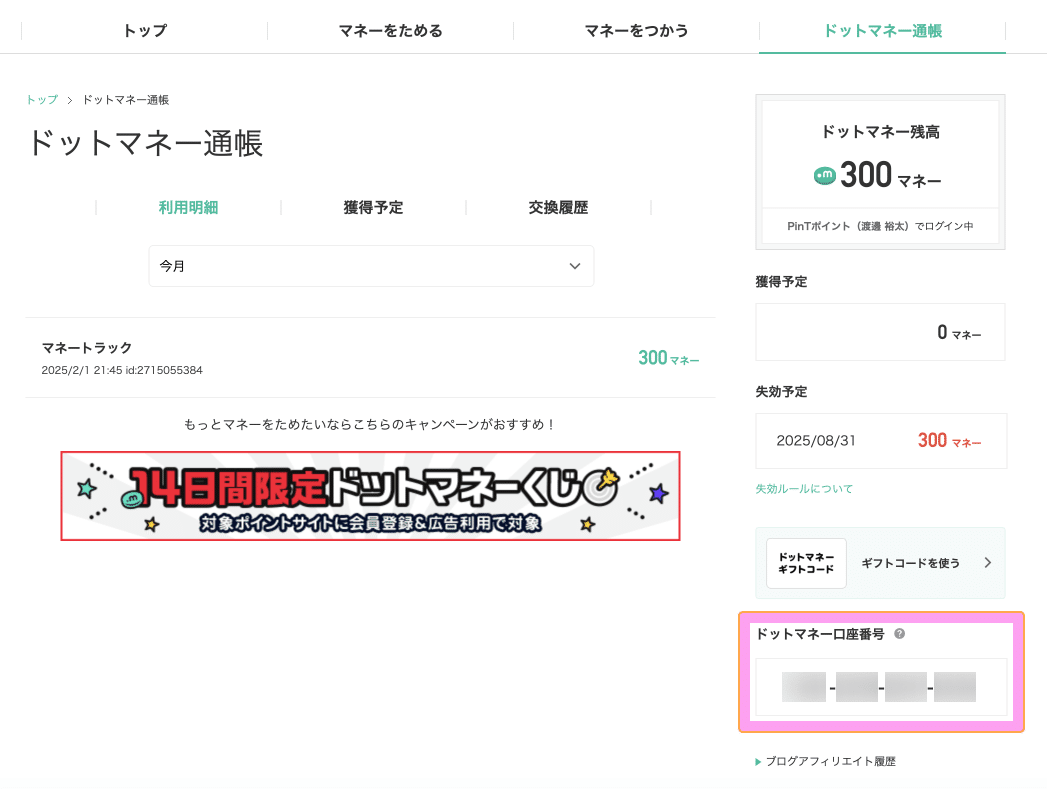
Task: Click the dropdown chevron in the period selector
Action: [x=575, y=266]
